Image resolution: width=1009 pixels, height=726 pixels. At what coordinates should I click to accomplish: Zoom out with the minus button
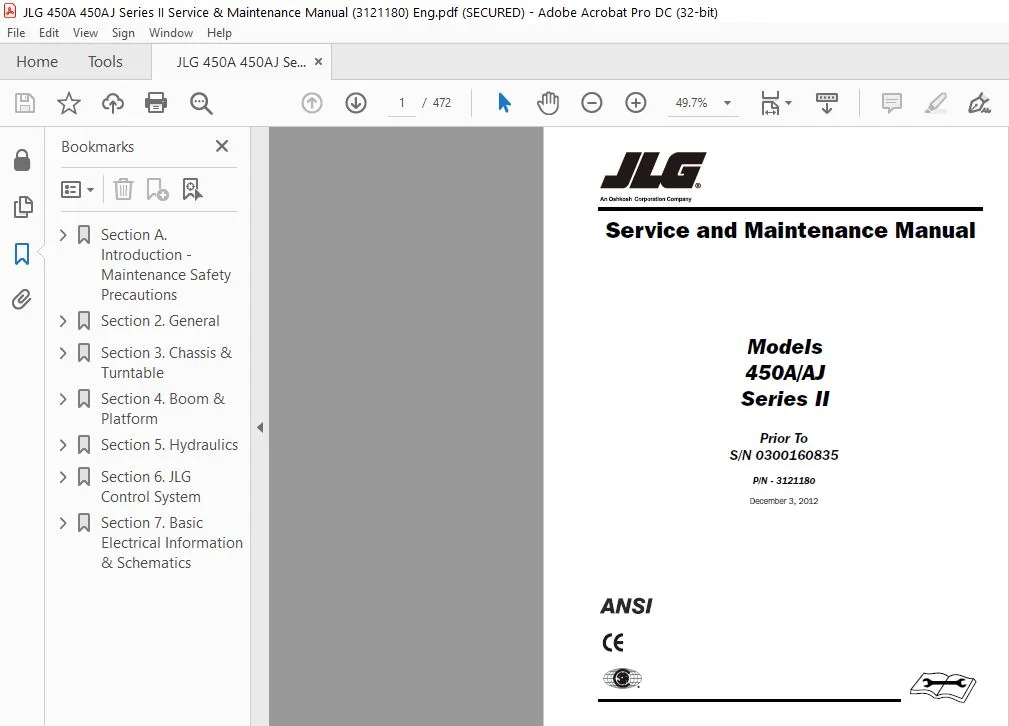(591, 103)
